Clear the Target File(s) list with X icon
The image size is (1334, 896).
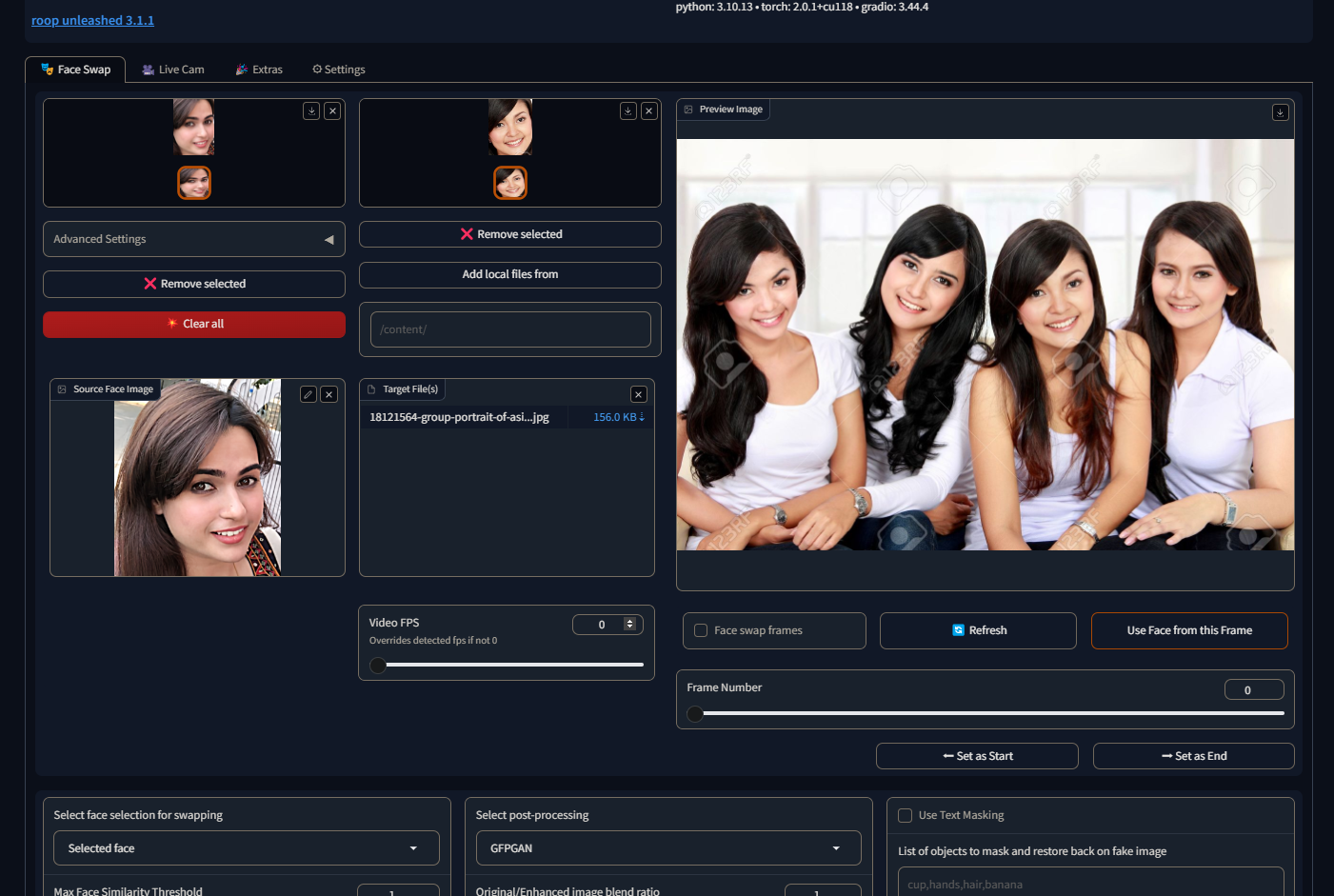tap(638, 393)
